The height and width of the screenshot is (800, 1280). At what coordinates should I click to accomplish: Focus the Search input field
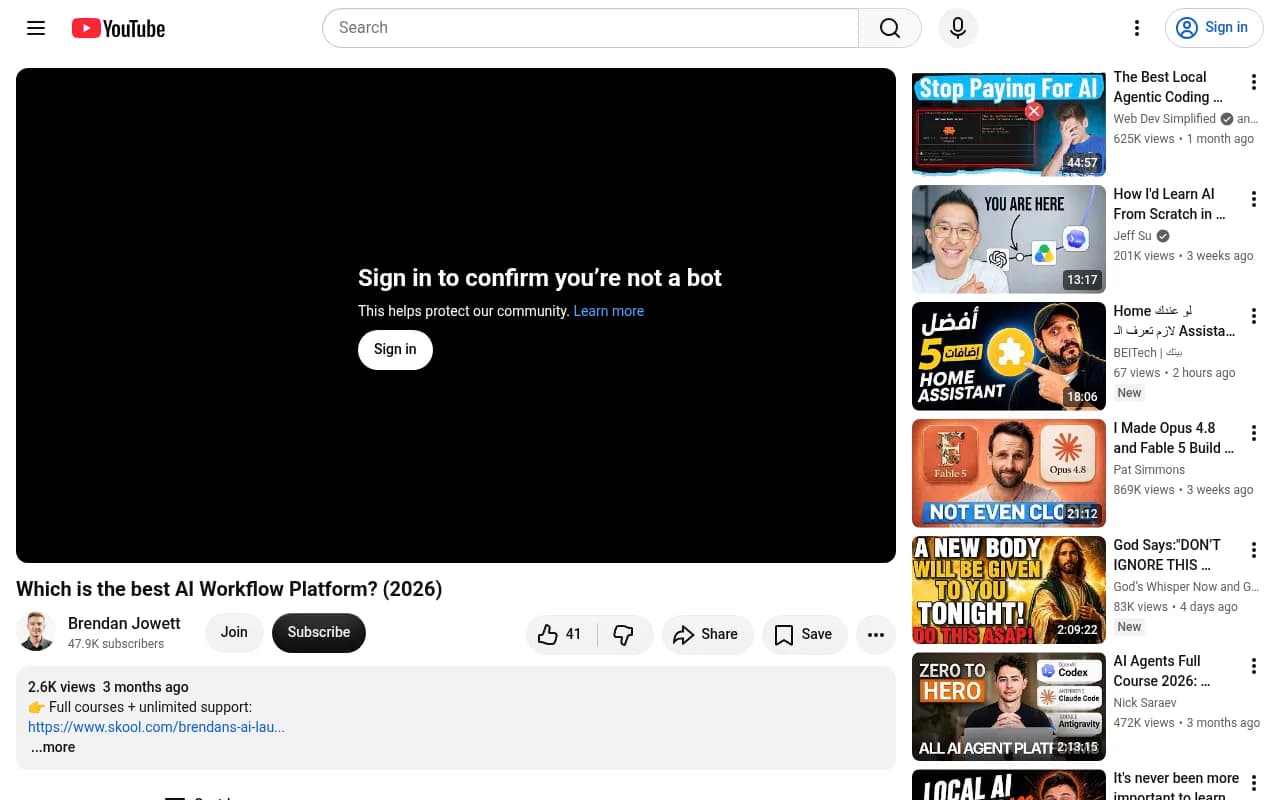click(x=590, y=28)
